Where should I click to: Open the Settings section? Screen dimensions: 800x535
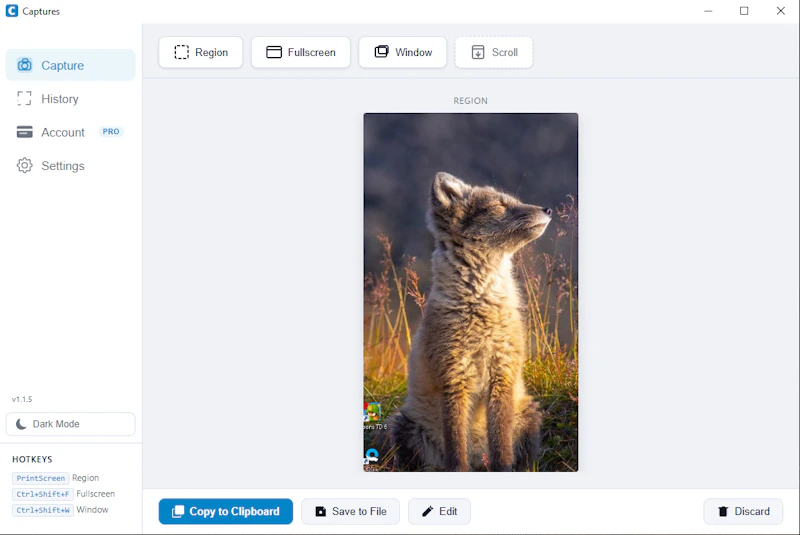[x=70, y=166]
